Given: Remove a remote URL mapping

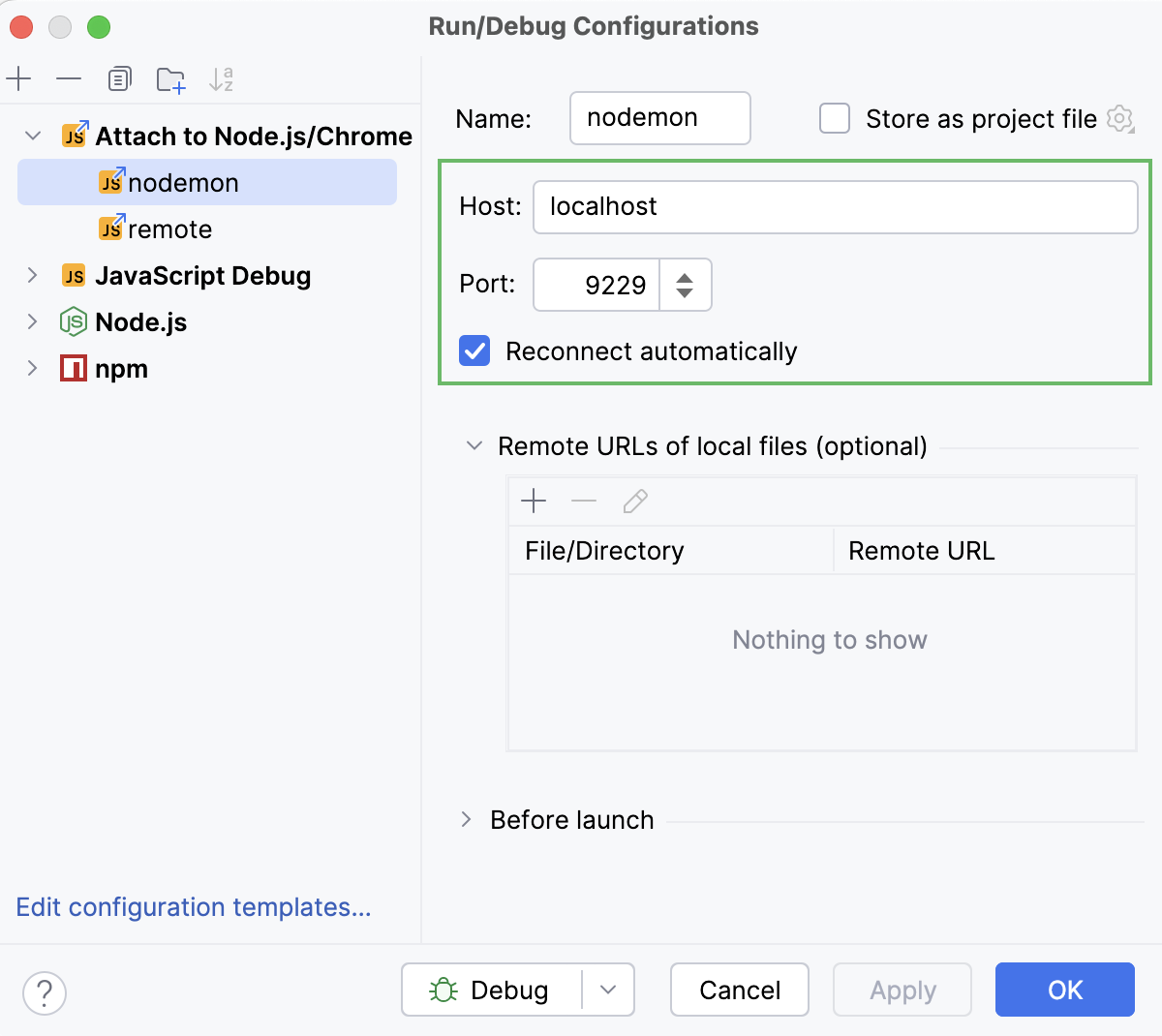Looking at the screenshot, I should pyautogui.click(x=584, y=501).
